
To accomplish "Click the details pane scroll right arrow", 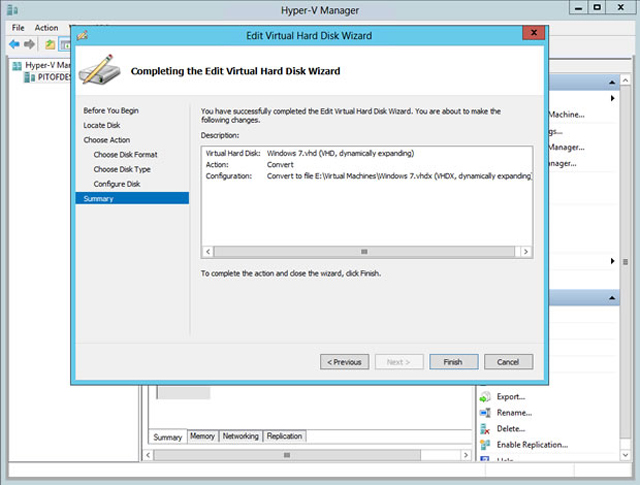I will click(466, 455).
